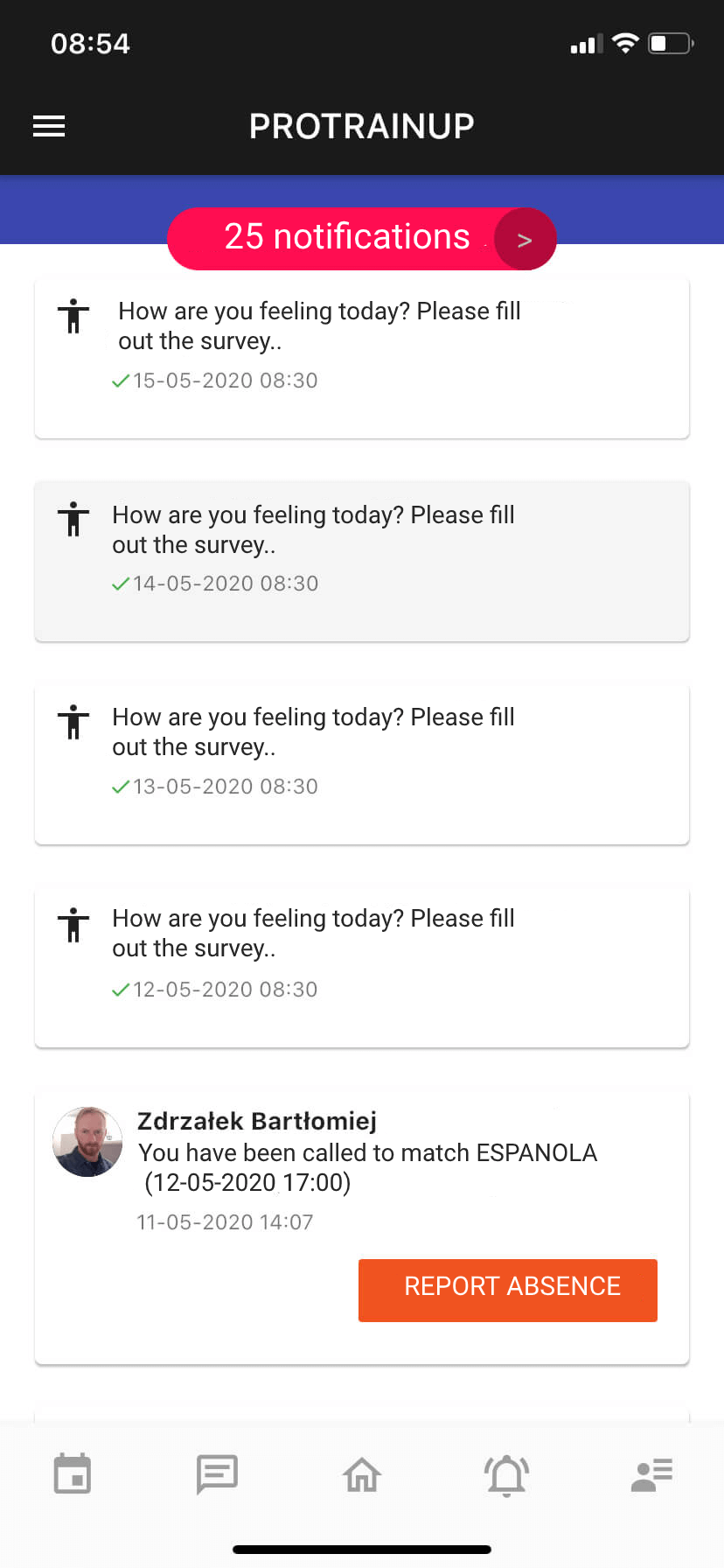Open the messages chat icon

(x=217, y=1474)
